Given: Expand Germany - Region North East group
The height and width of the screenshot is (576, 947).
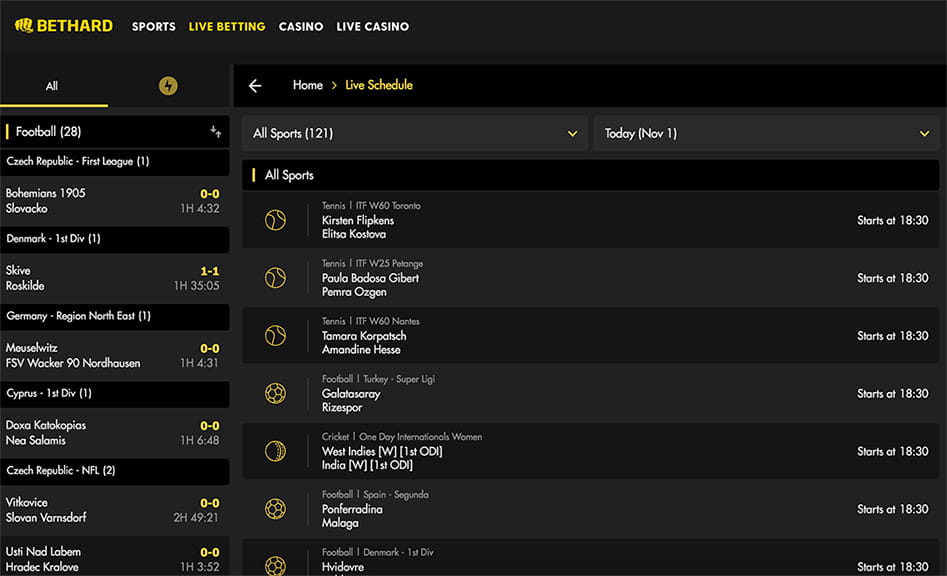Looking at the screenshot, I should click(x=115, y=316).
